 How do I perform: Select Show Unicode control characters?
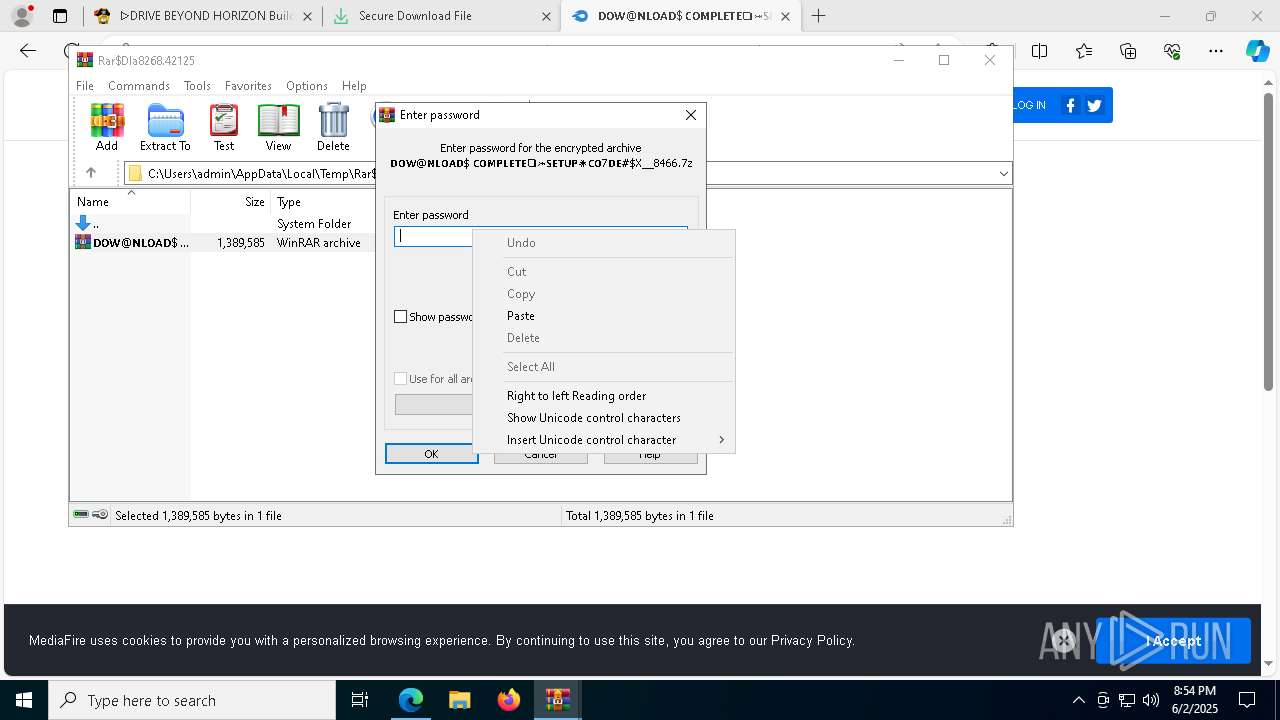[603, 418]
